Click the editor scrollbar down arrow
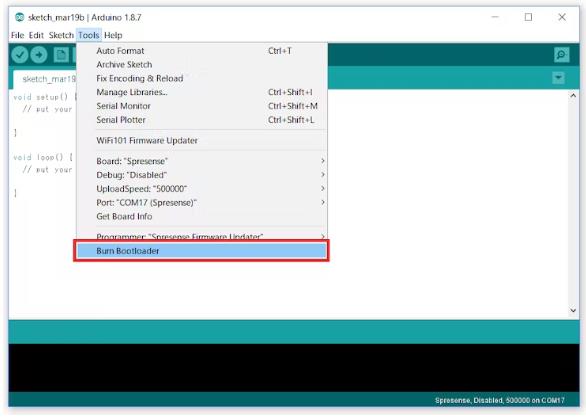This screenshot has width=586, height=417. click(x=573, y=310)
